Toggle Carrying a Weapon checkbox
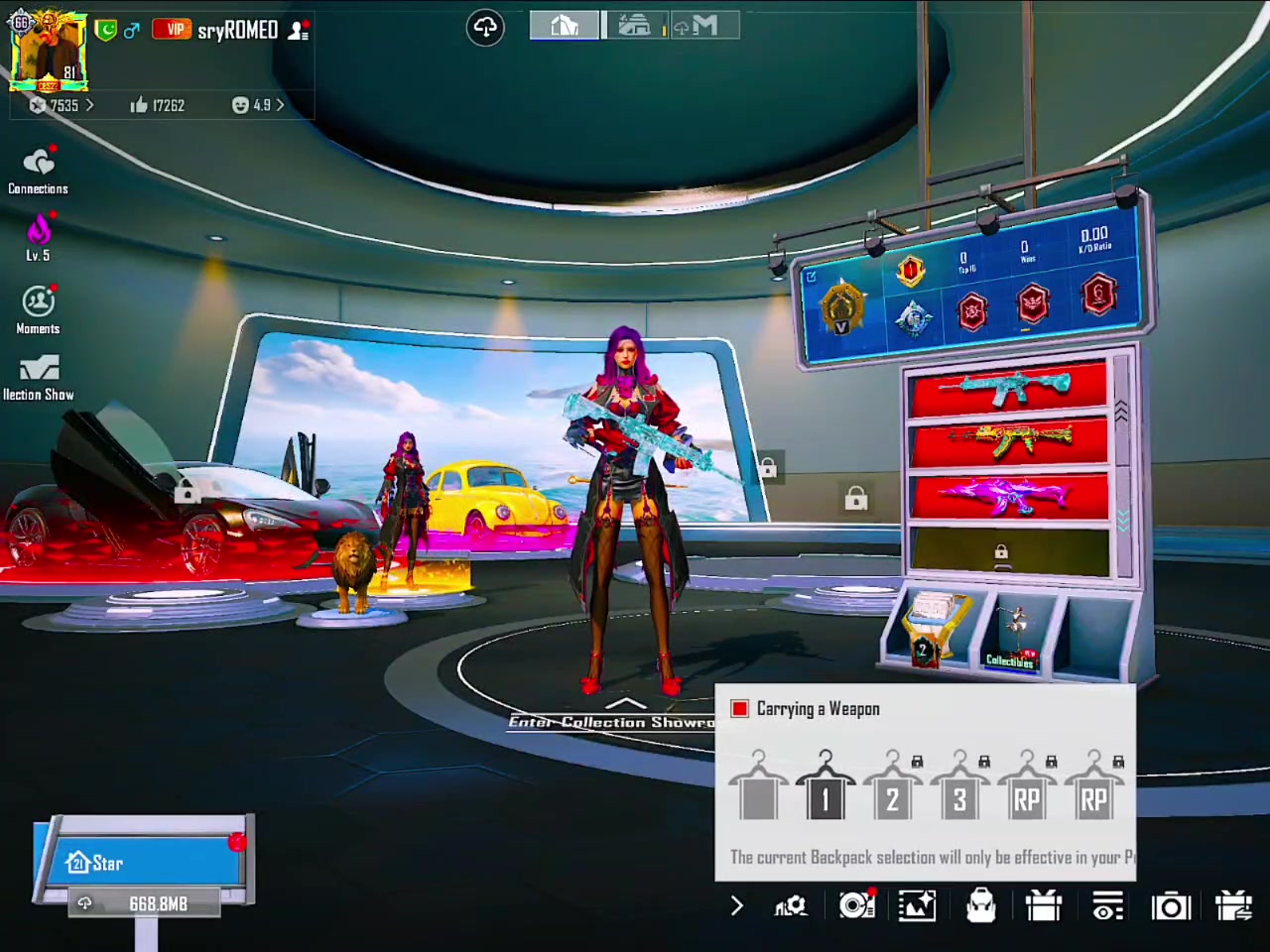Viewport: 1270px width, 952px height. tap(739, 708)
